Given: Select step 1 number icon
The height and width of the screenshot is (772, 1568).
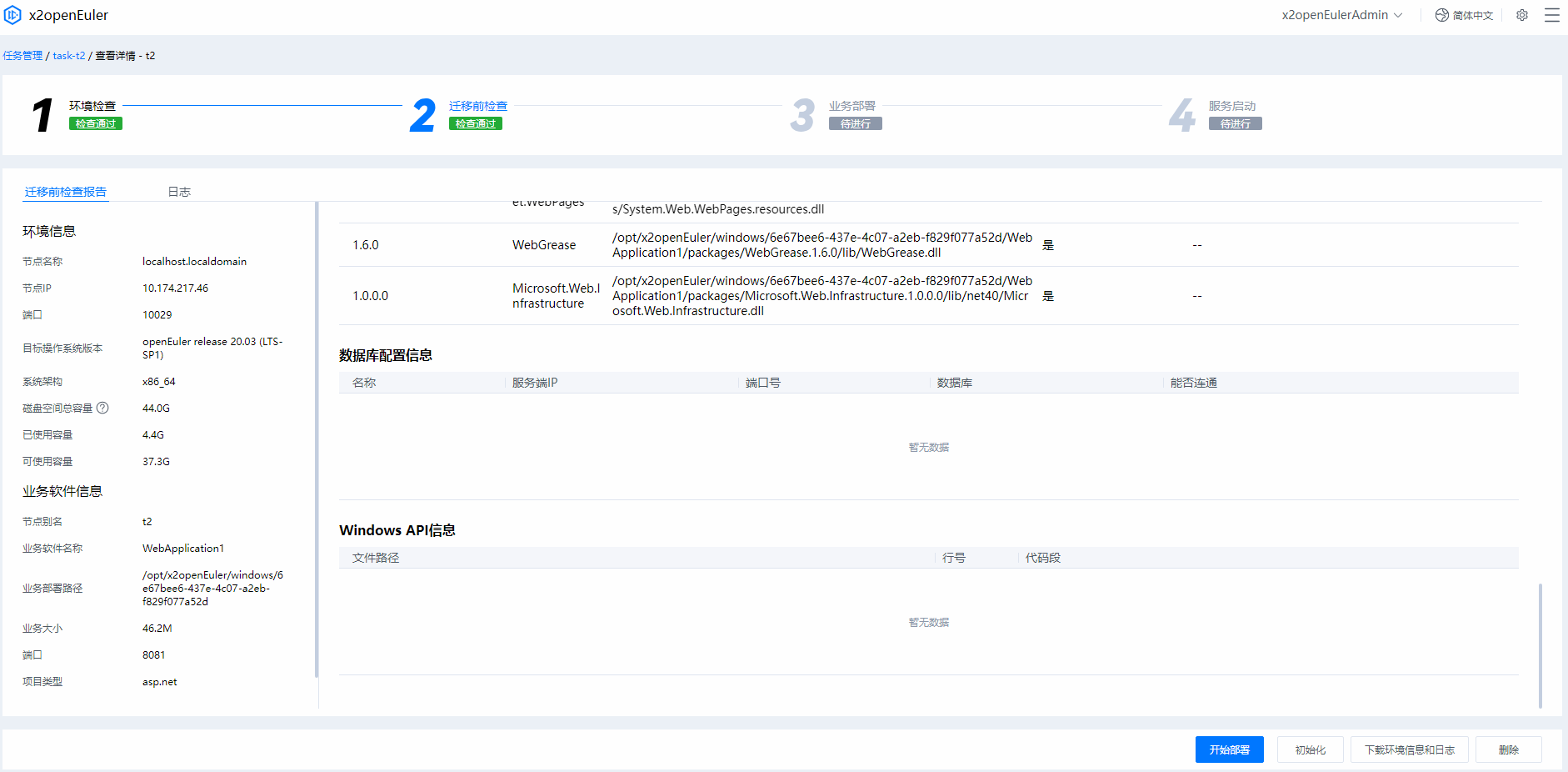Looking at the screenshot, I should [x=42, y=115].
